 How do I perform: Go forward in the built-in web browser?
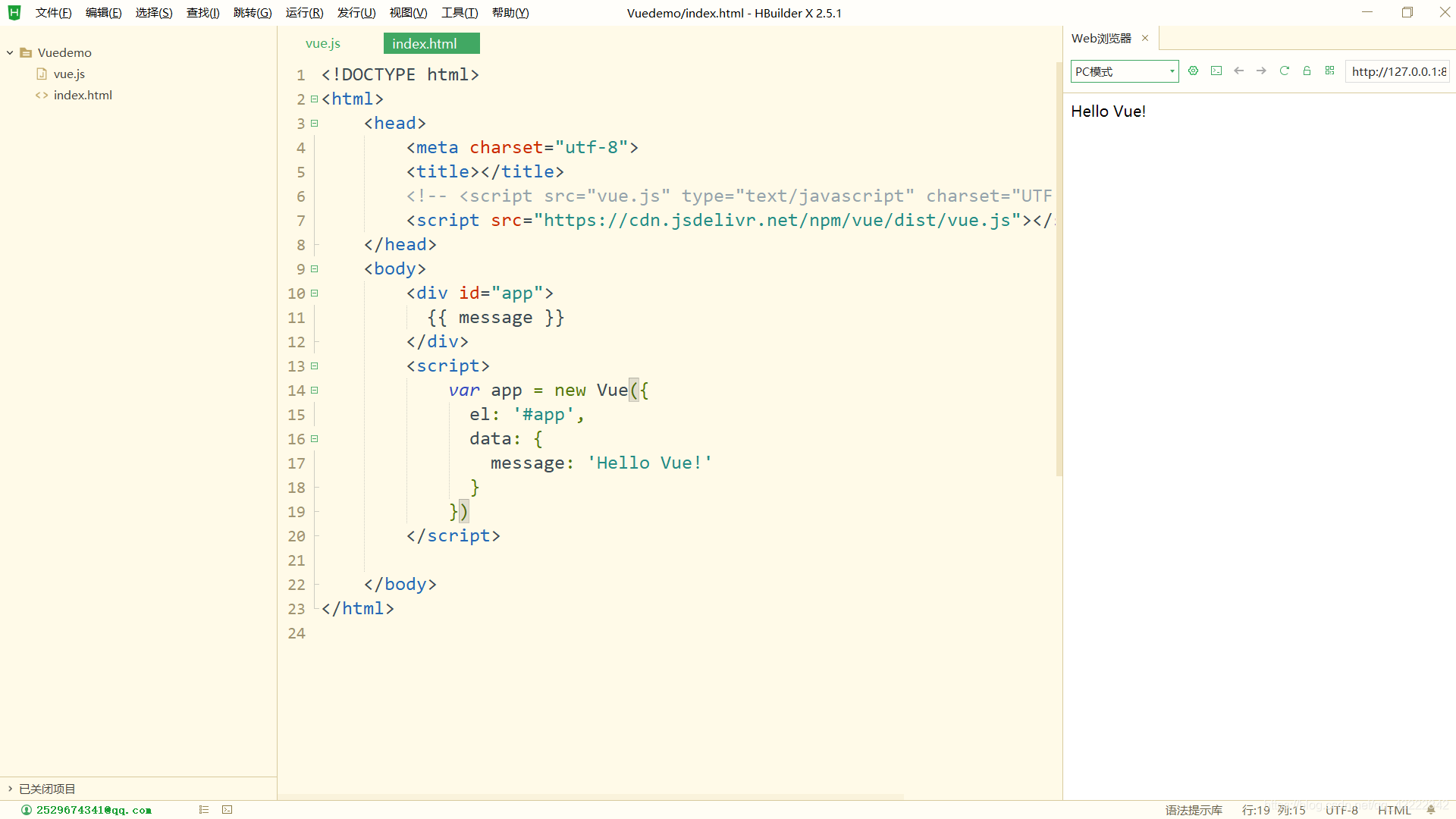coord(1261,71)
